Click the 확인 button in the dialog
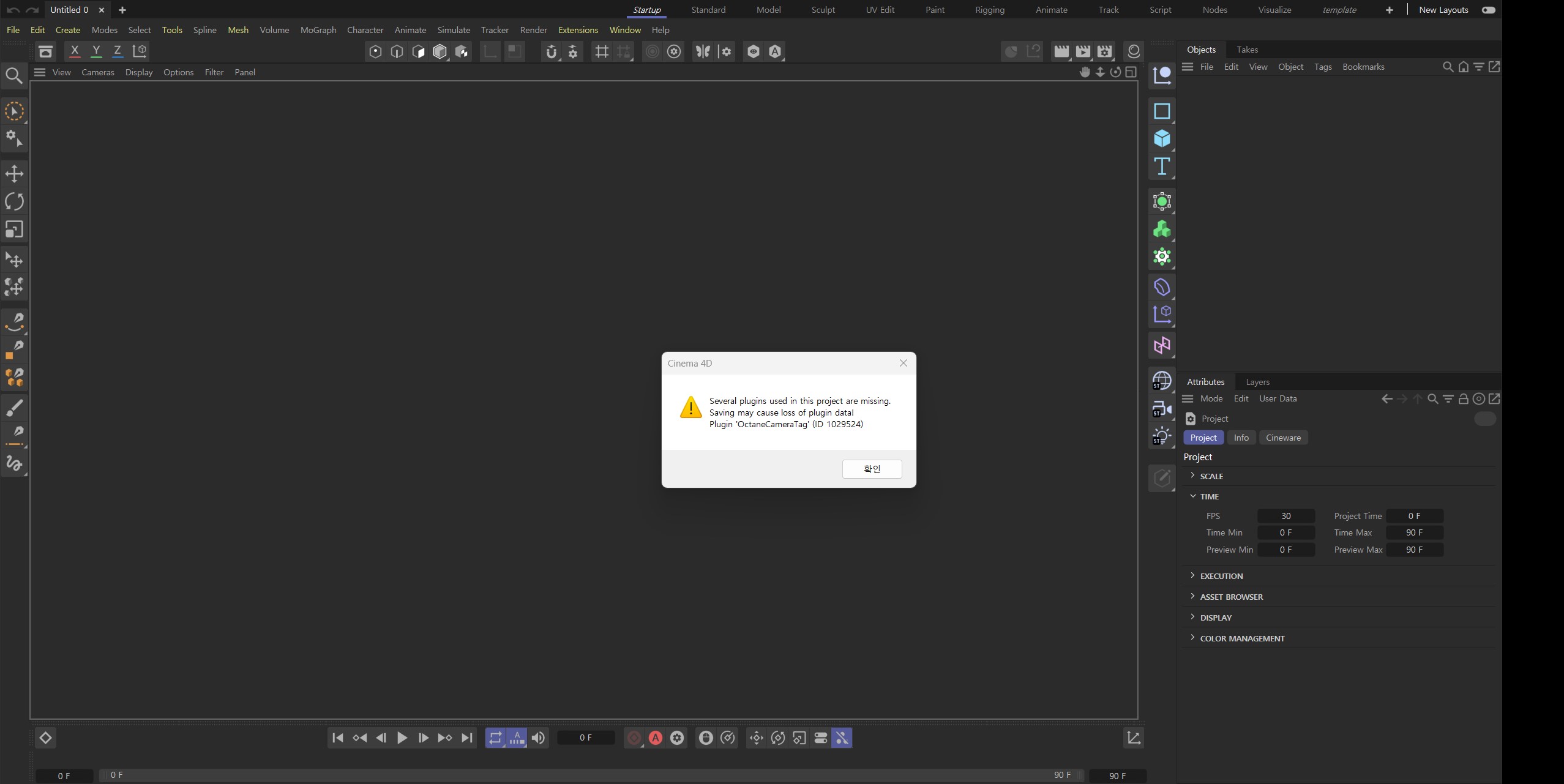 (872, 469)
